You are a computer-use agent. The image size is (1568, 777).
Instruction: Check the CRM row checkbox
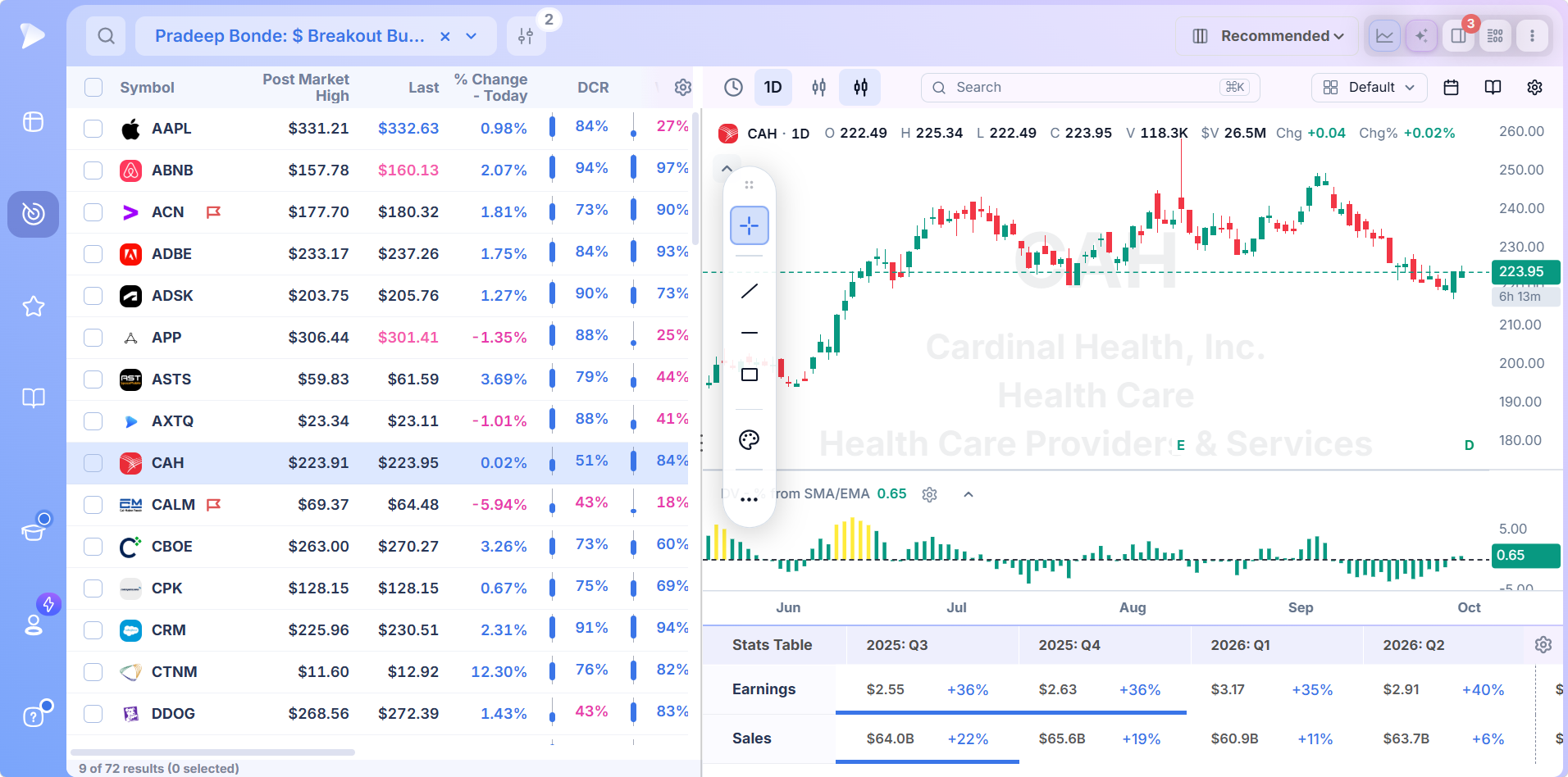coord(93,630)
